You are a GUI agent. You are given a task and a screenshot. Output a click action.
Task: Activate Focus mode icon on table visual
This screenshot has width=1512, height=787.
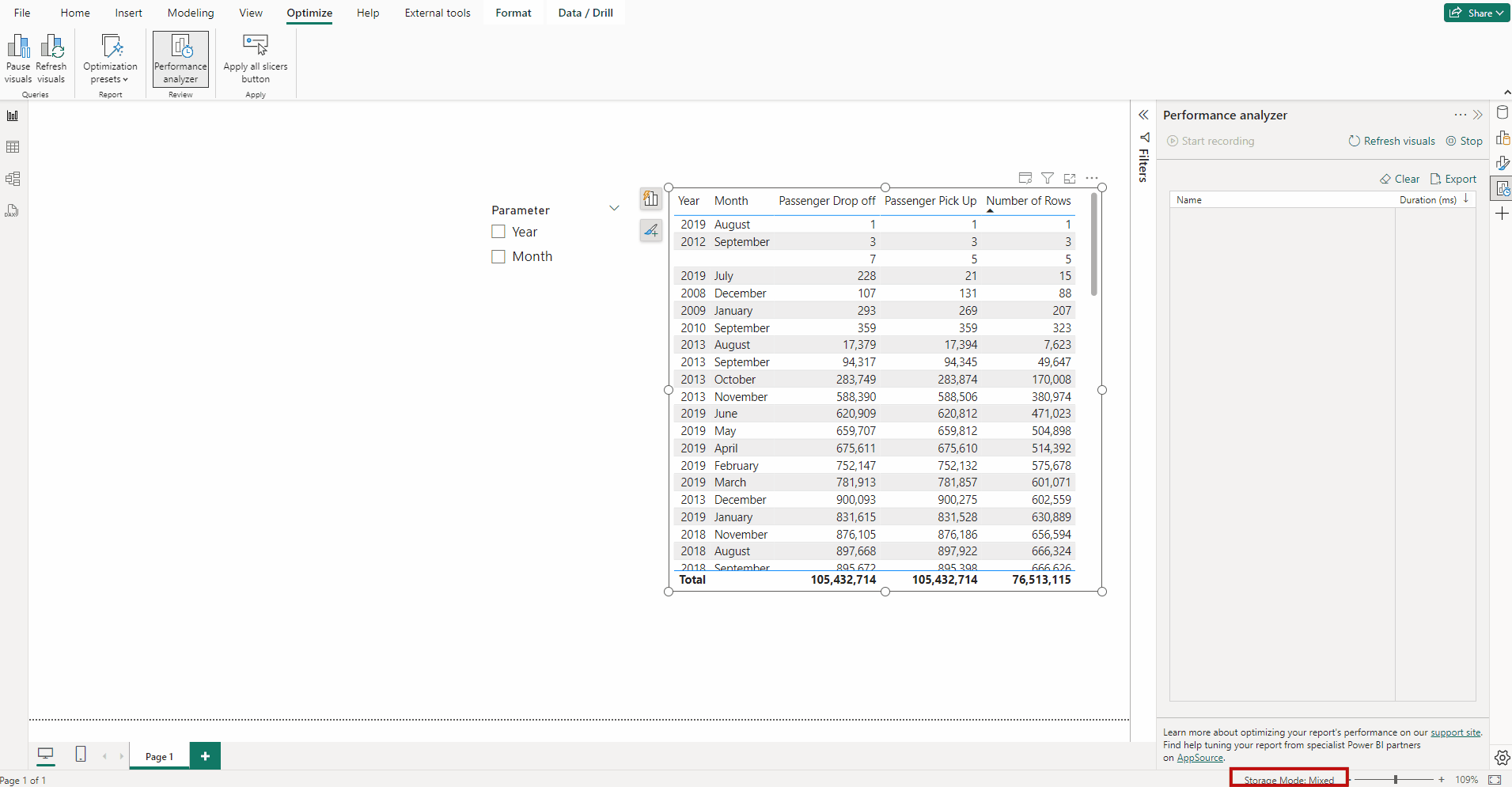pos(1070,178)
